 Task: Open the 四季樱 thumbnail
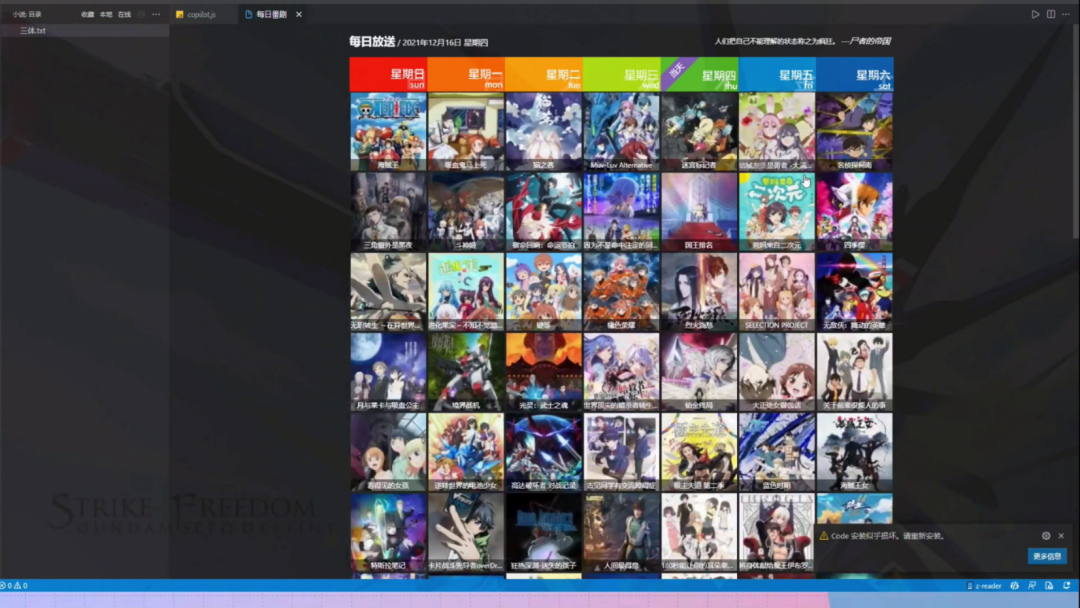855,211
